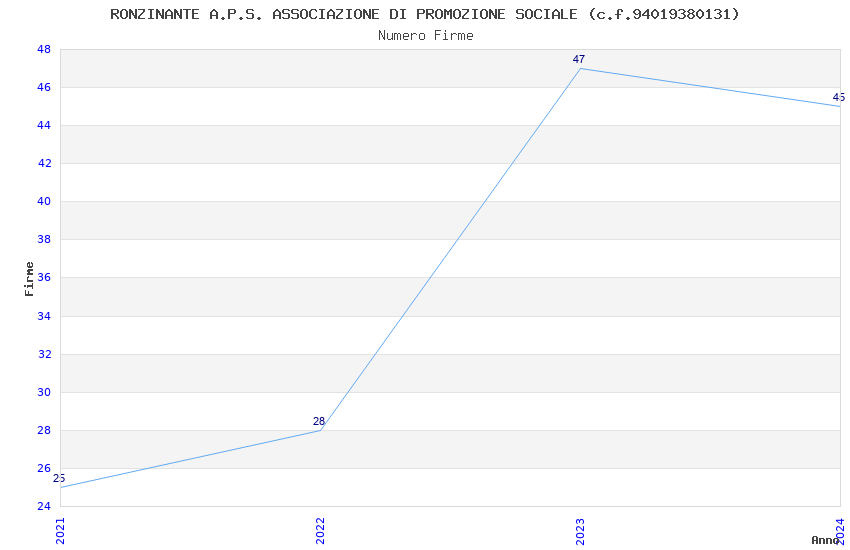This screenshot has width=850, height=550.
Task: Click the y-axis tick 32
Action: pyautogui.click(x=44, y=354)
